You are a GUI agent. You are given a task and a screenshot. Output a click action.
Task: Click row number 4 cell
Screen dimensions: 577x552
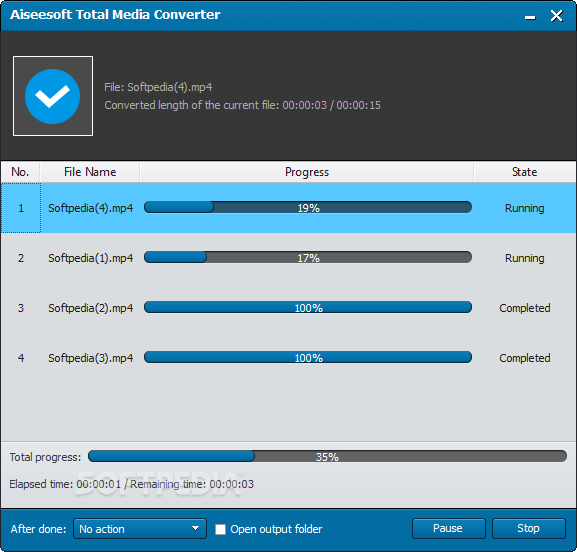click(21, 358)
